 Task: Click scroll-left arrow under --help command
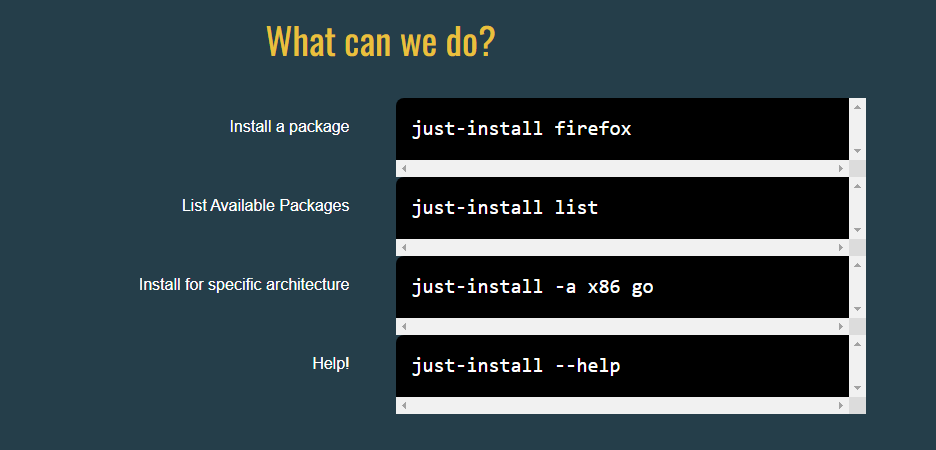[x=404, y=406]
